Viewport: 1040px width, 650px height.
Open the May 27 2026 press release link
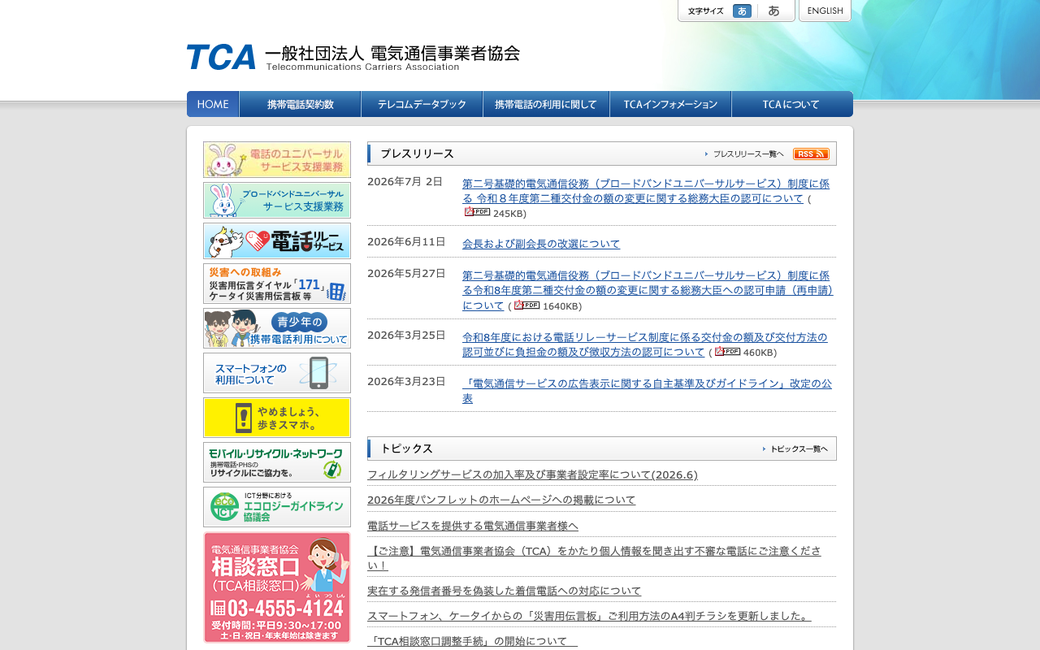click(647, 290)
